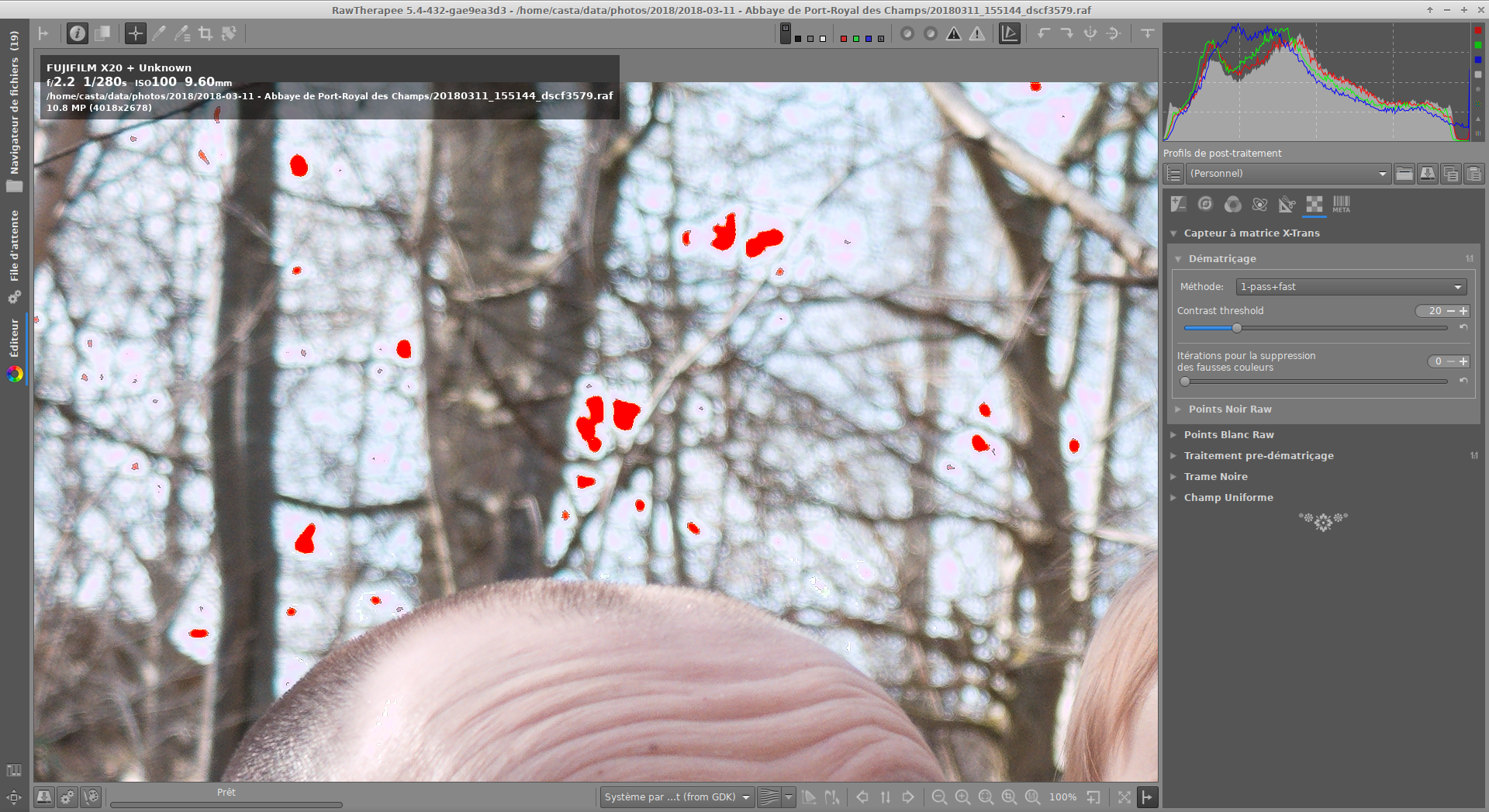The image size is (1489, 812).
Task: Rotate image left
Action: (x=1044, y=33)
